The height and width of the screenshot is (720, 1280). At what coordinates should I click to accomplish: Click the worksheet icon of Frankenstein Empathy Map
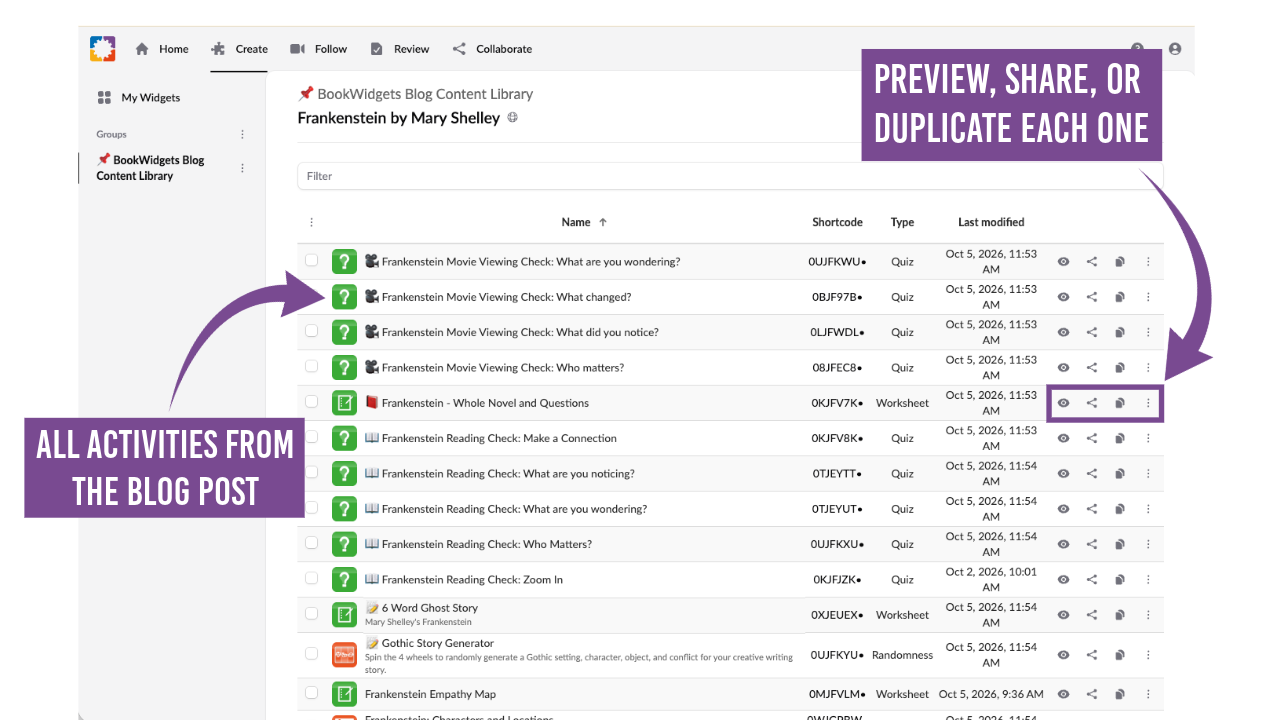coord(344,694)
